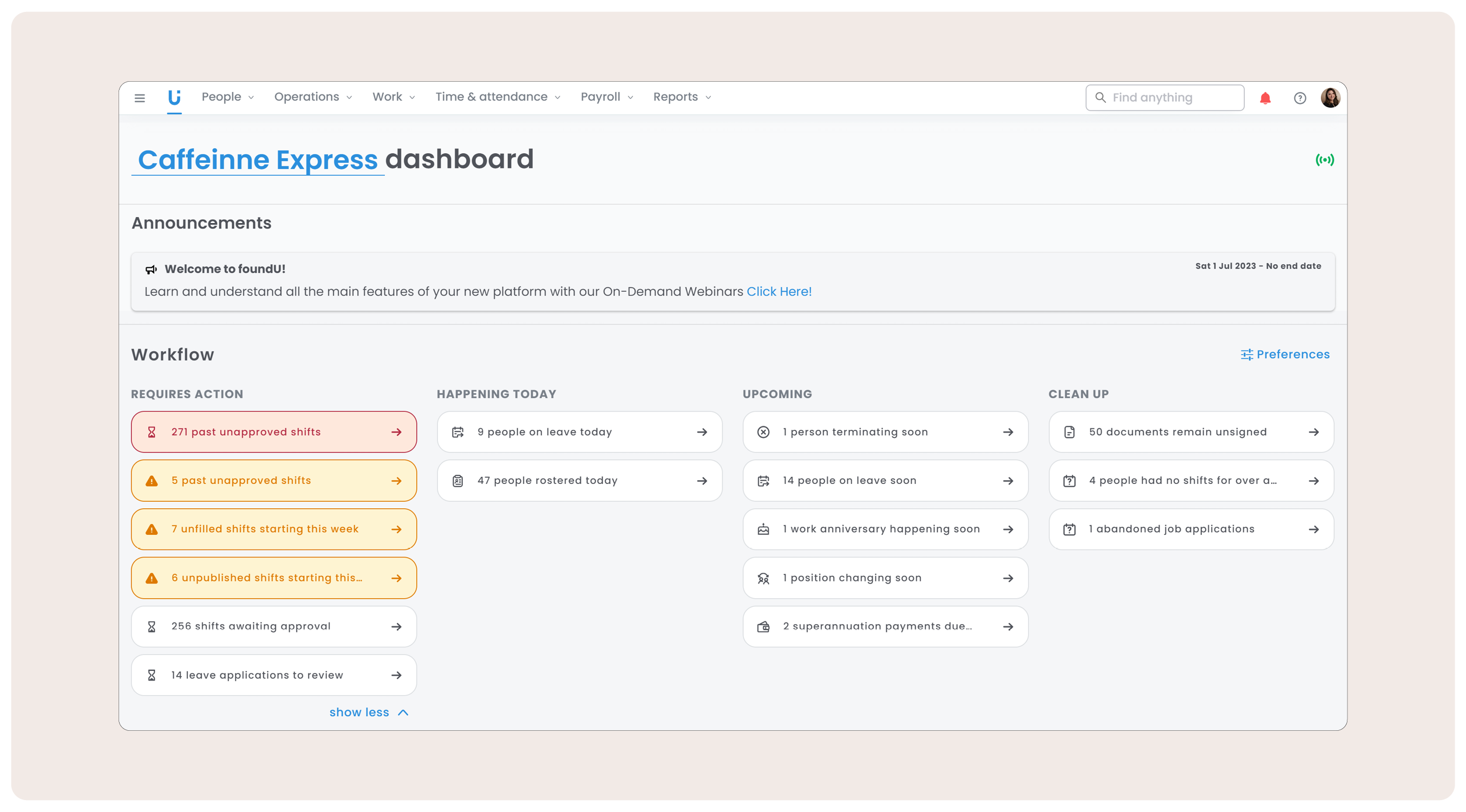Image resolution: width=1466 pixels, height=812 pixels.
Task: Click the green live broadcast icon
Action: 1324,160
